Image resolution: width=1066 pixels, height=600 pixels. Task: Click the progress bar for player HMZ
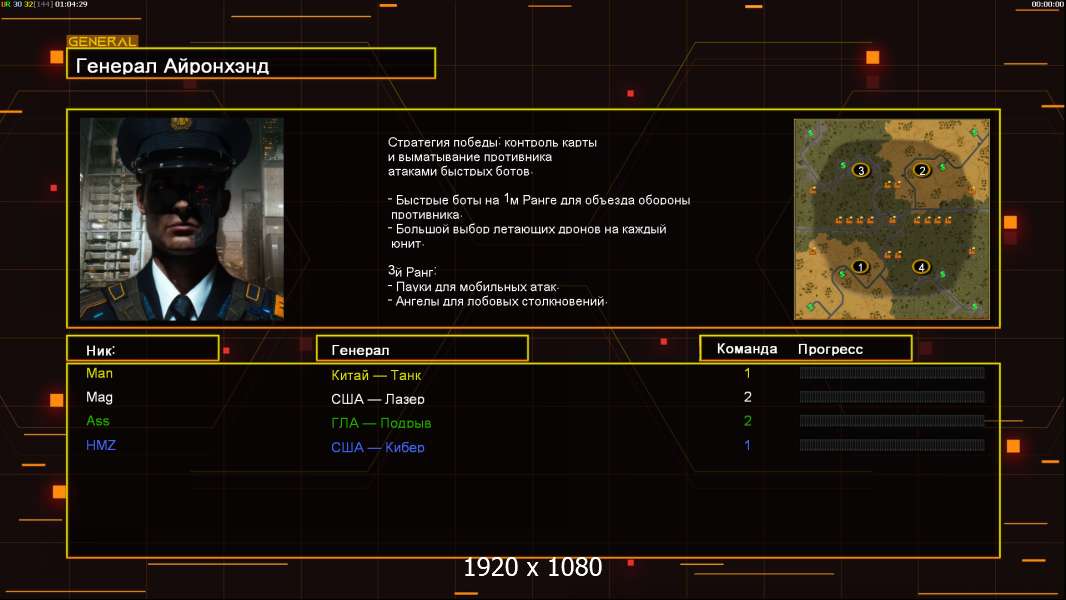click(x=892, y=445)
